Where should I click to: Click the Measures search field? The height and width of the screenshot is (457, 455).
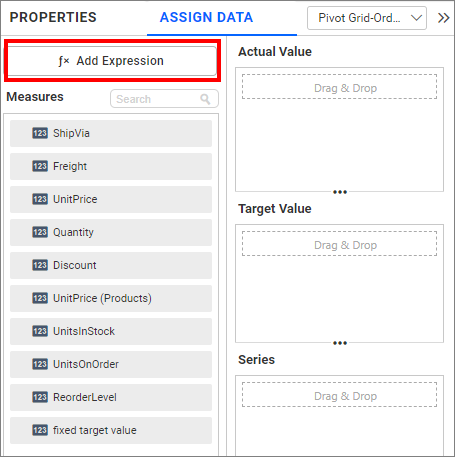[164, 99]
